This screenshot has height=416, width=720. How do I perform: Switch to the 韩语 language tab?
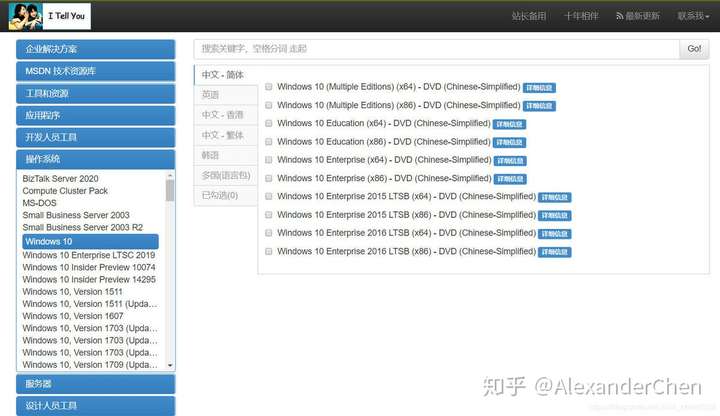226,155
